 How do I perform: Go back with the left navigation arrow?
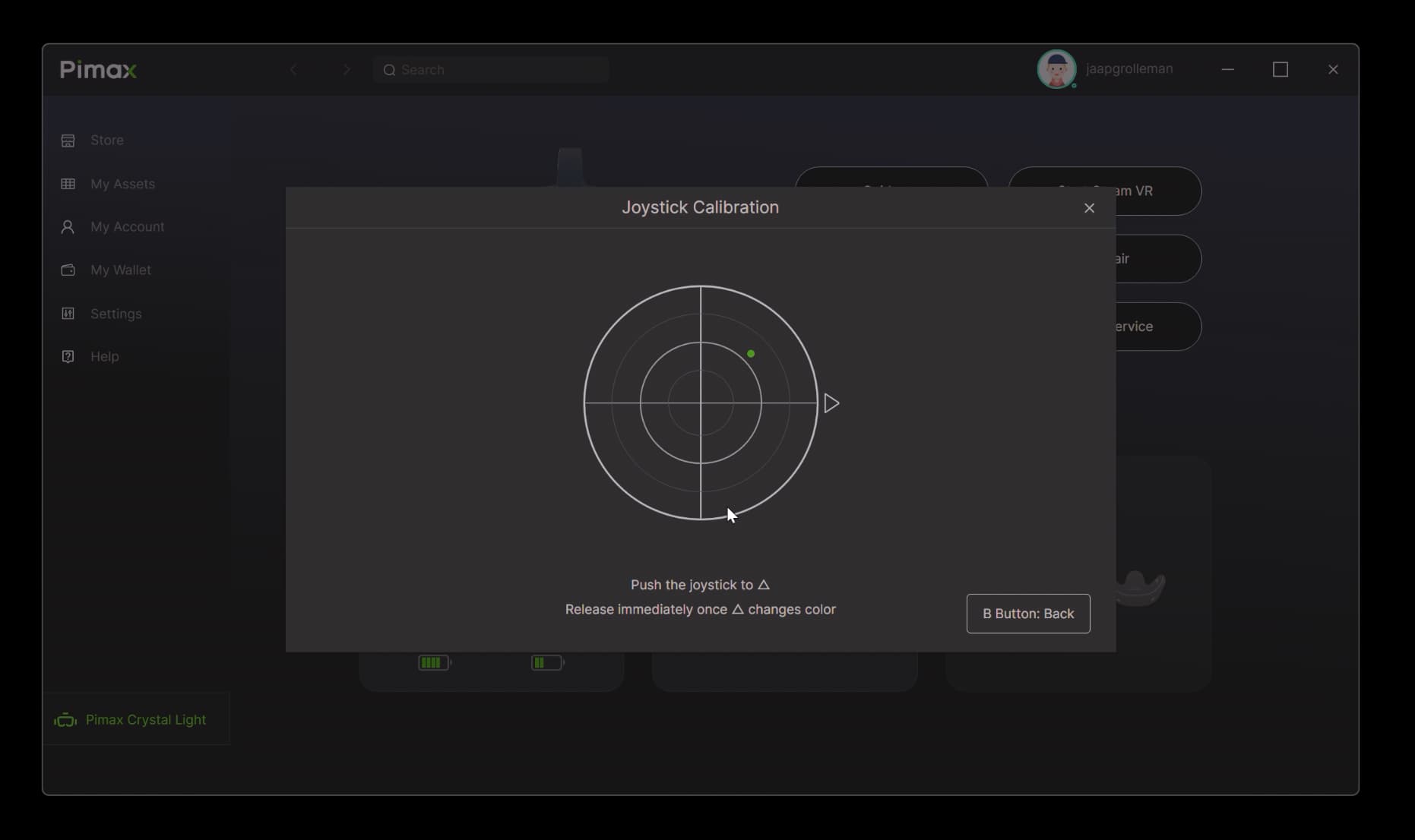pos(293,70)
